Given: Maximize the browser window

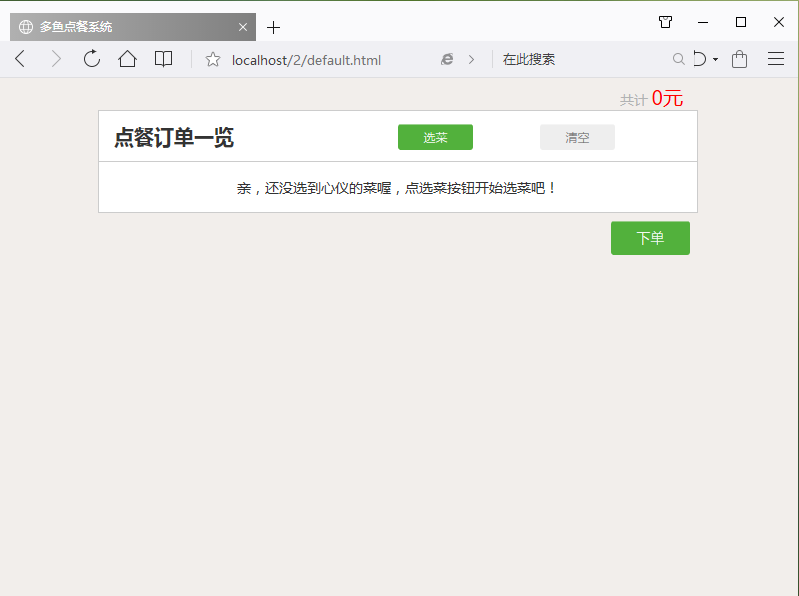Looking at the screenshot, I should (x=740, y=22).
